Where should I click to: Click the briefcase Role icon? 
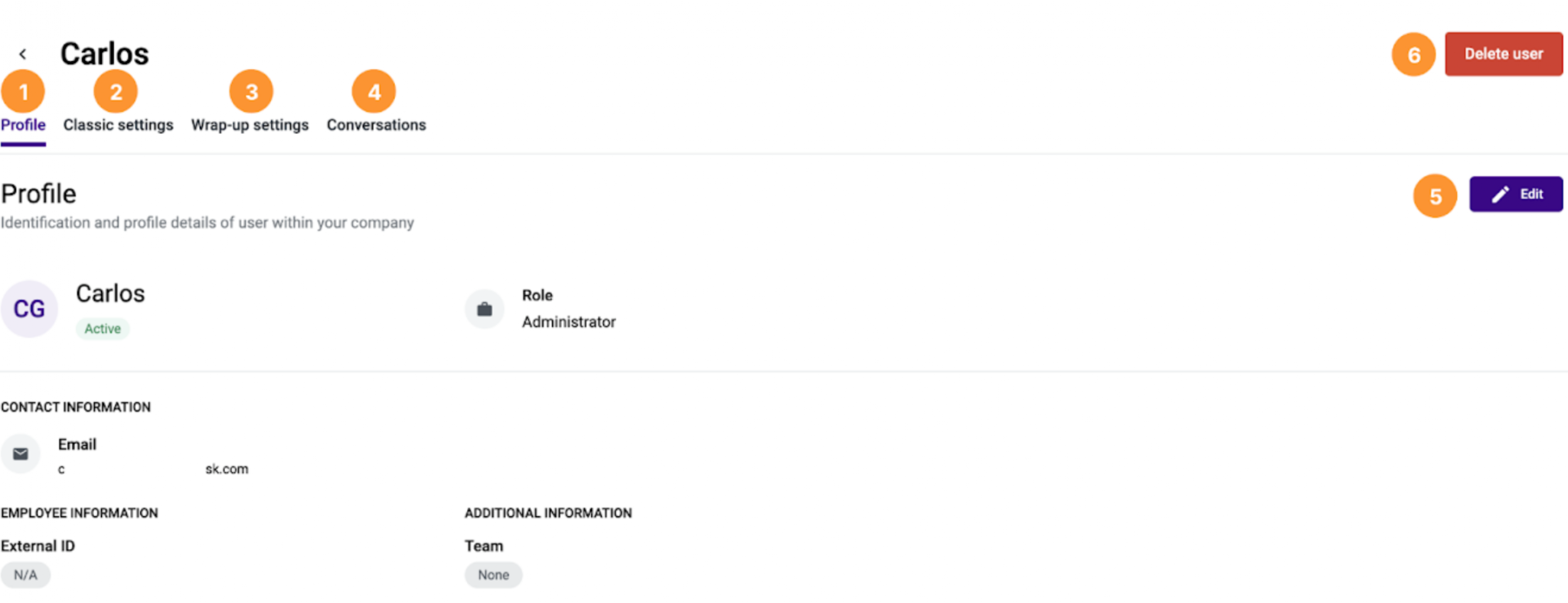485,310
